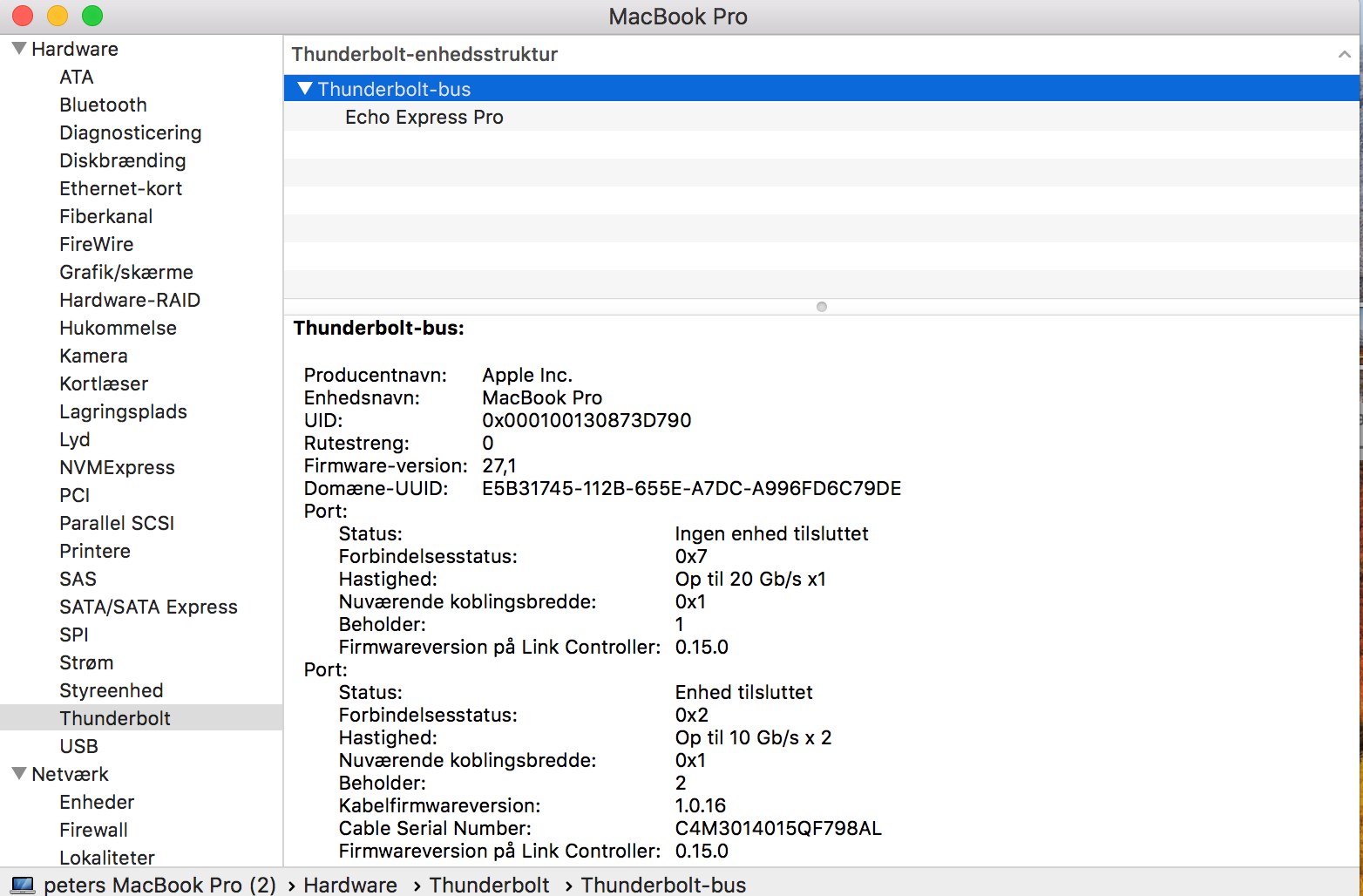
Task: Open the USB hardware category
Action: point(78,746)
